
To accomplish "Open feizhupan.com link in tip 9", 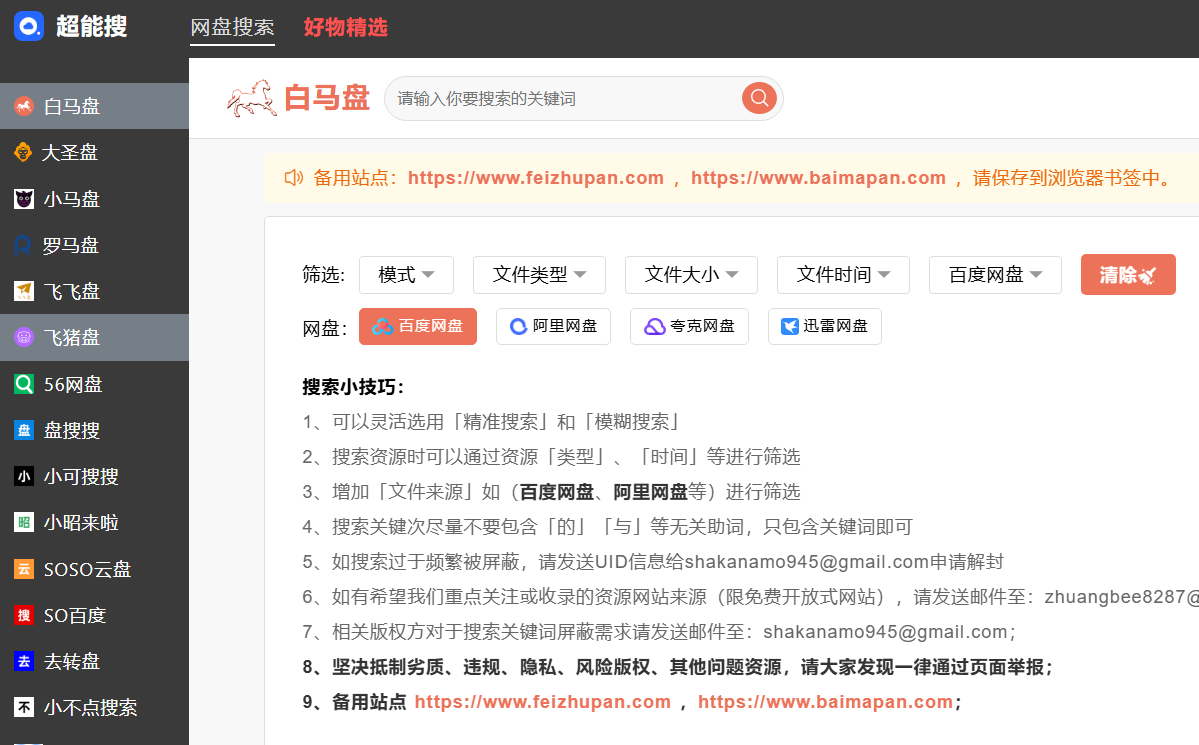I will 542,701.
